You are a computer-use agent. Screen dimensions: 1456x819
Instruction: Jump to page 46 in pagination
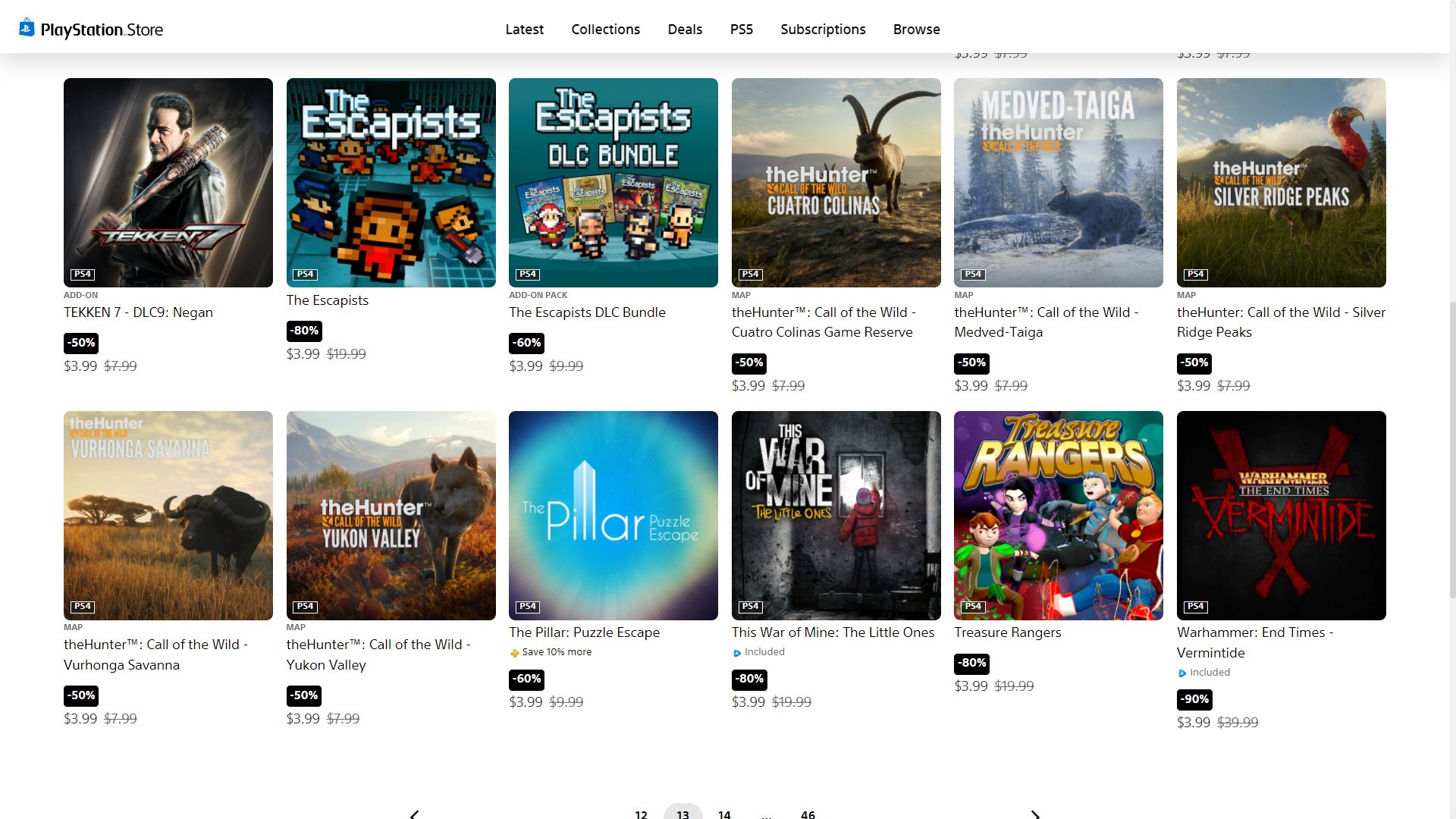click(808, 814)
